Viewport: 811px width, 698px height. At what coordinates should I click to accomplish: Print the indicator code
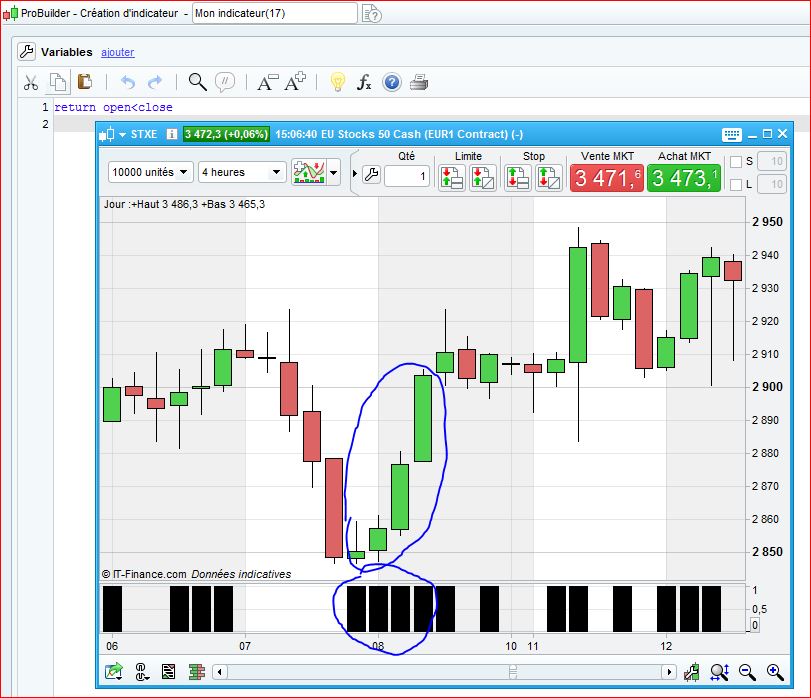click(x=419, y=82)
